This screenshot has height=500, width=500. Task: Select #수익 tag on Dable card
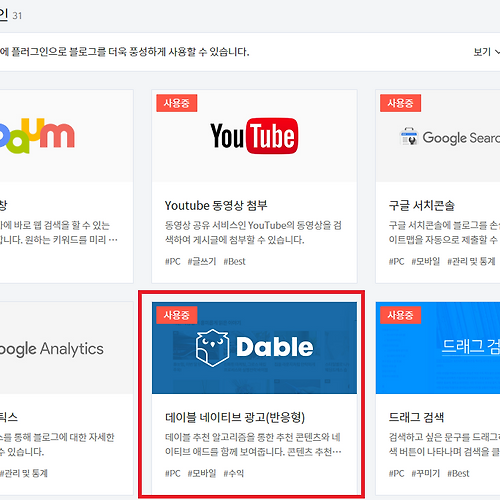(x=233, y=473)
